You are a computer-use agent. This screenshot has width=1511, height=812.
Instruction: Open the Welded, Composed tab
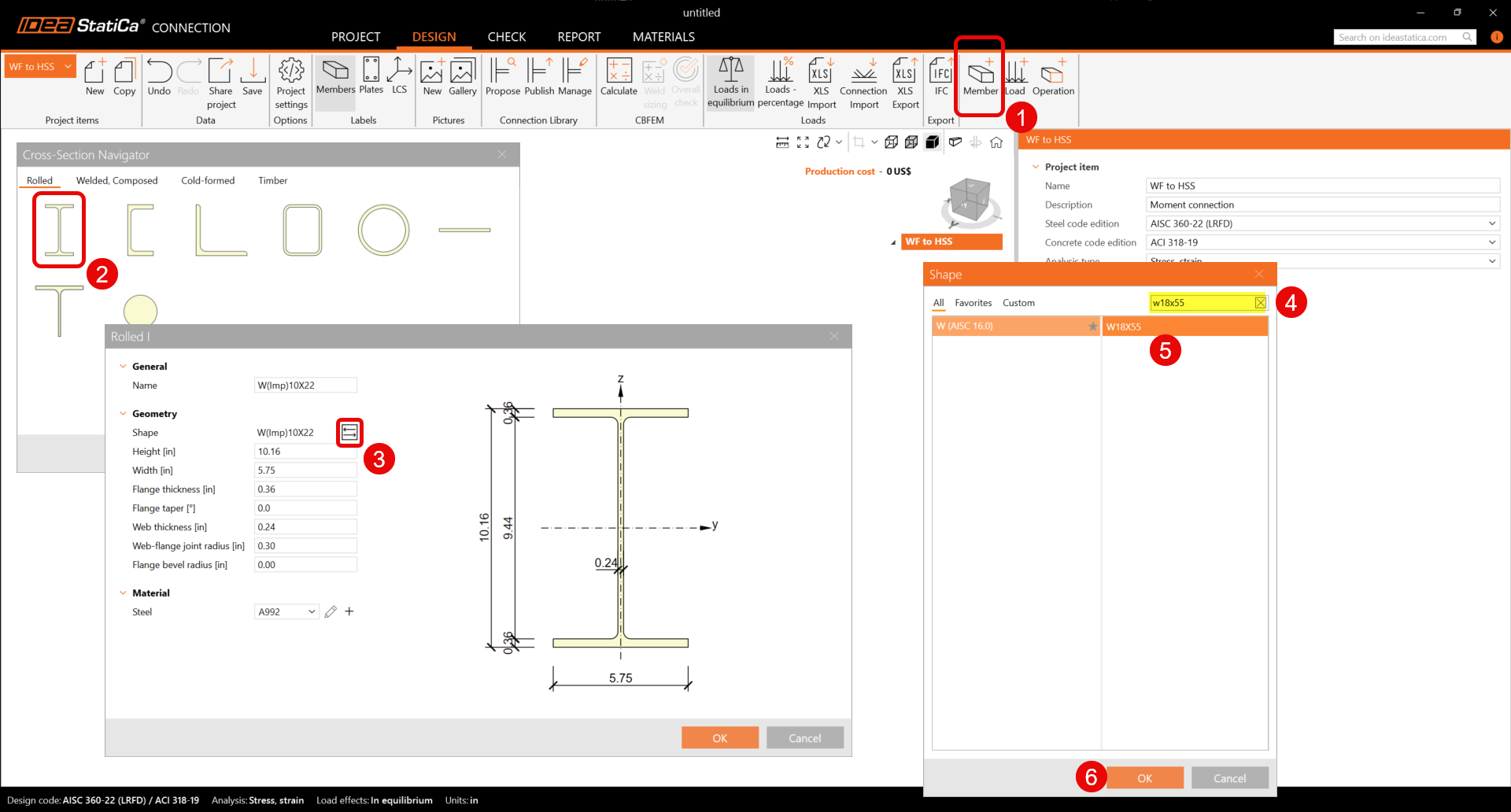(x=116, y=181)
